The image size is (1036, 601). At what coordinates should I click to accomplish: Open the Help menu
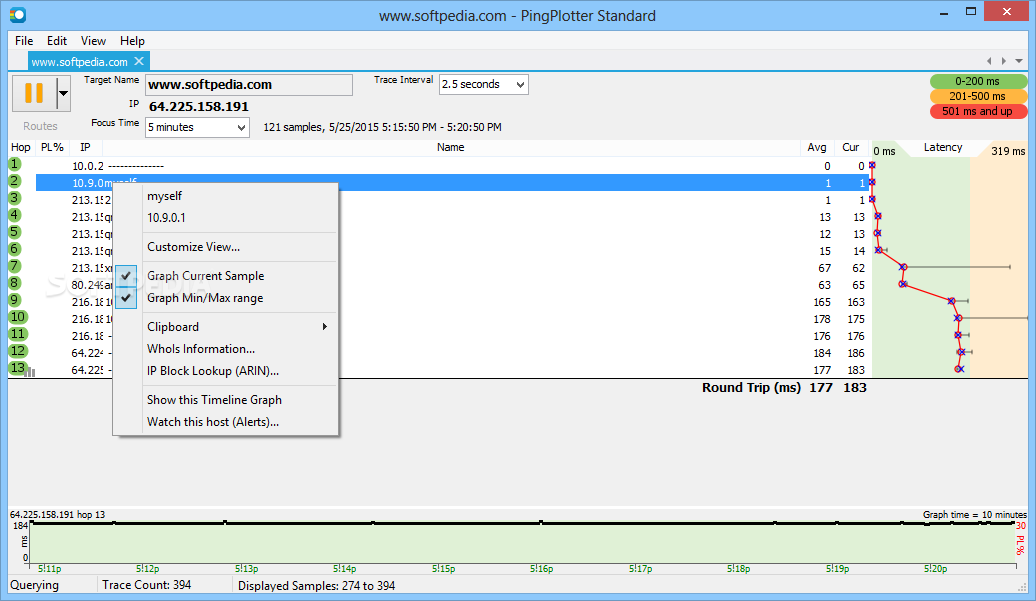point(132,41)
